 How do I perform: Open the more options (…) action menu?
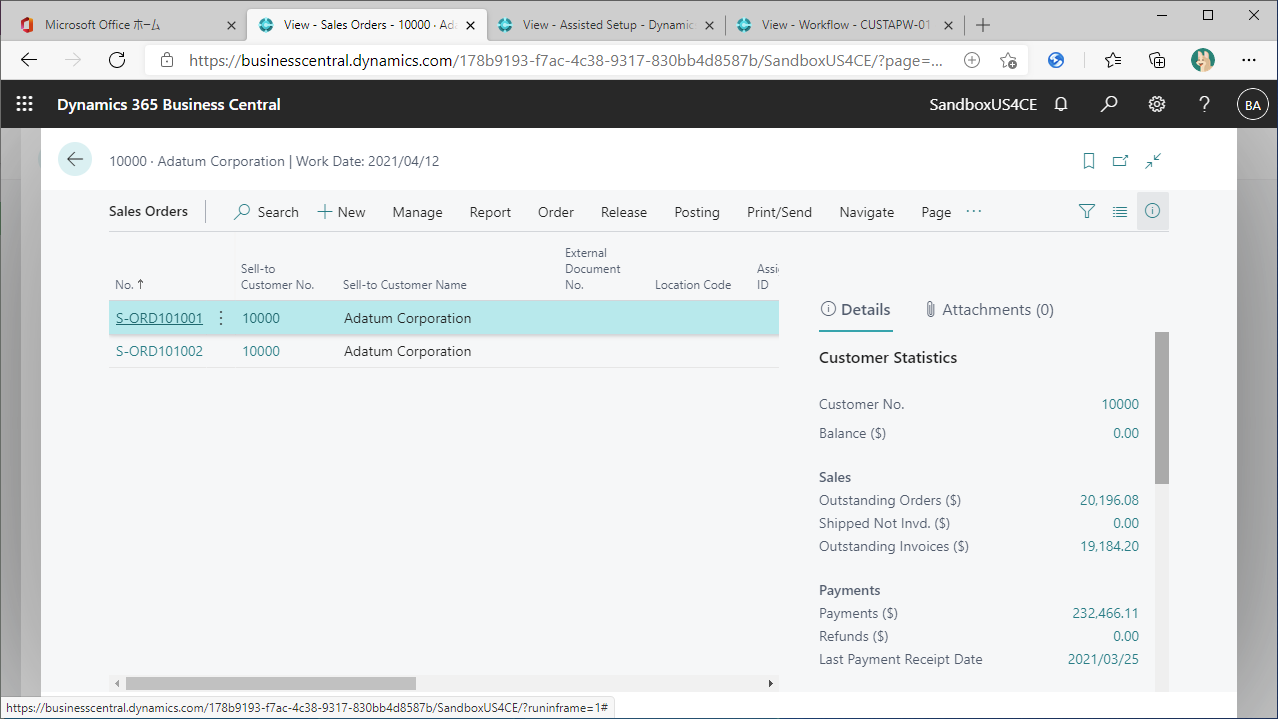(973, 211)
